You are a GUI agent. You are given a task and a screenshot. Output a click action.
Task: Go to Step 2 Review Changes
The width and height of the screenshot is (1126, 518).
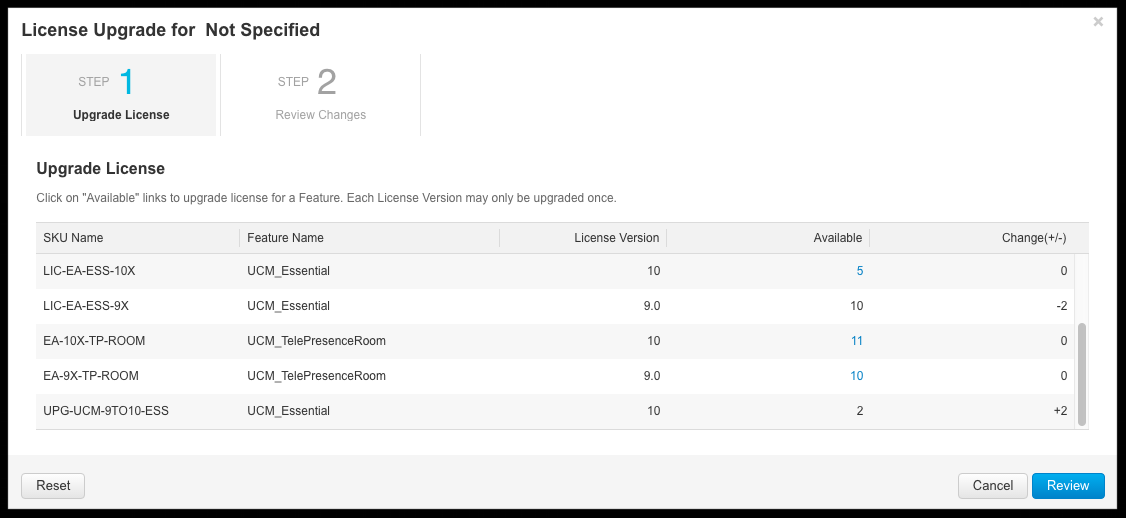[x=320, y=95]
